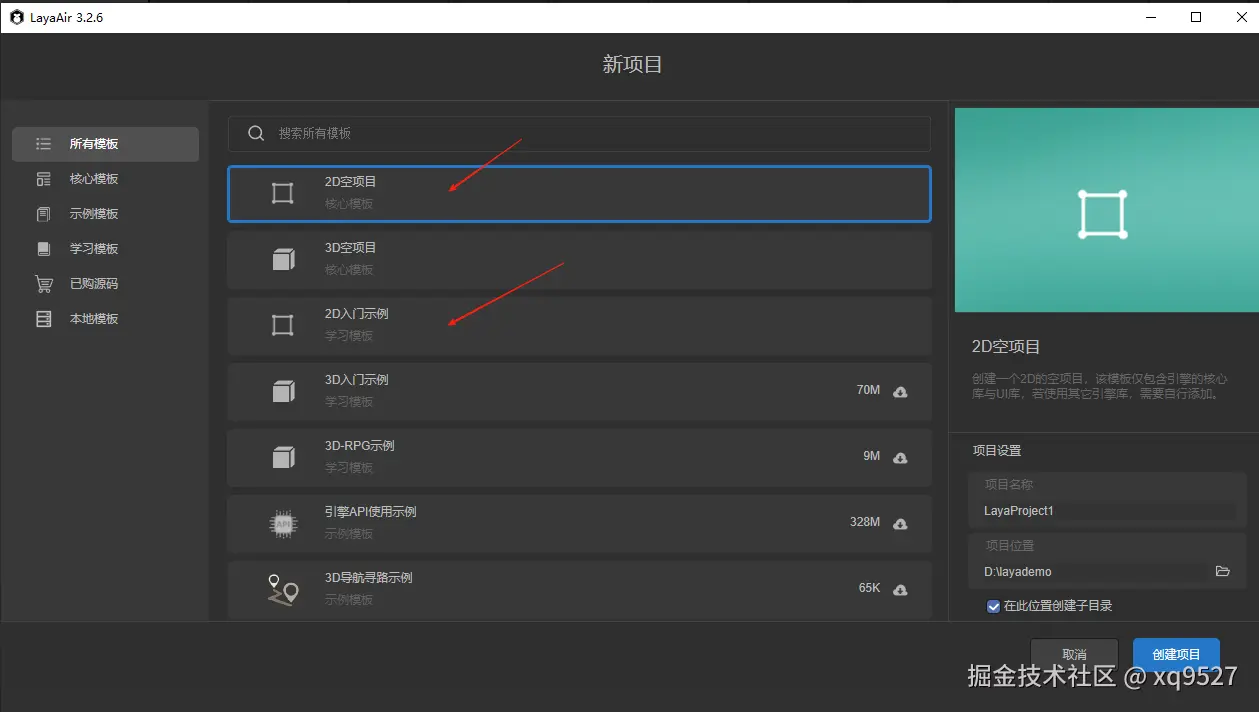Click the 65K size label
The height and width of the screenshot is (712, 1259).
[x=869, y=588]
